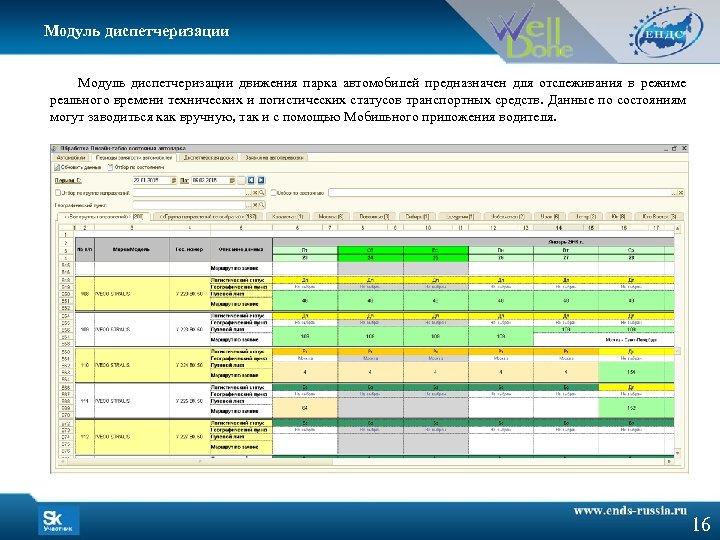The image size is (720, 540).
Task: Click the Гос. номер column header
Action: coord(190,249)
